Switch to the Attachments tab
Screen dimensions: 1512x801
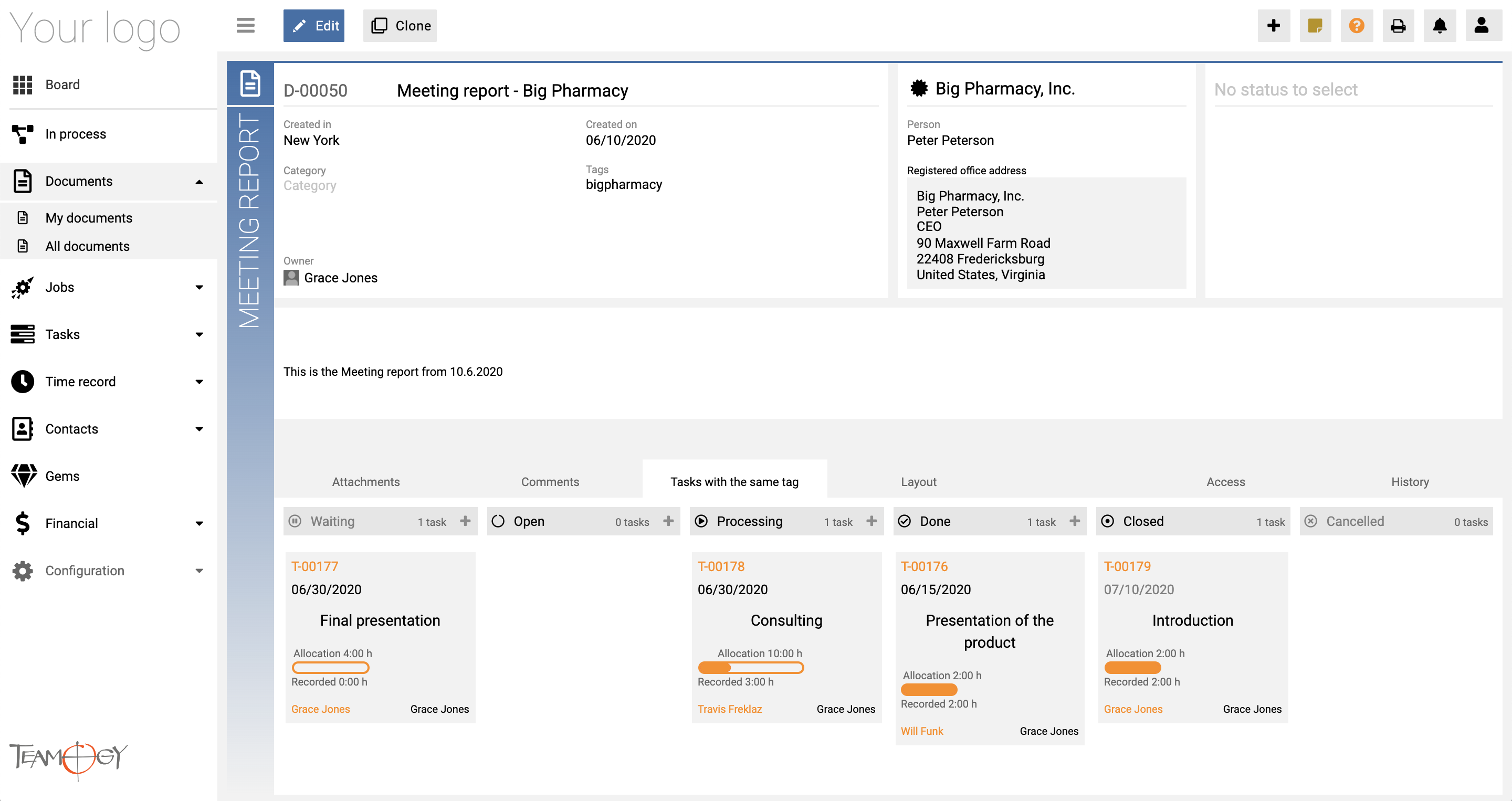(x=365, y=482)
